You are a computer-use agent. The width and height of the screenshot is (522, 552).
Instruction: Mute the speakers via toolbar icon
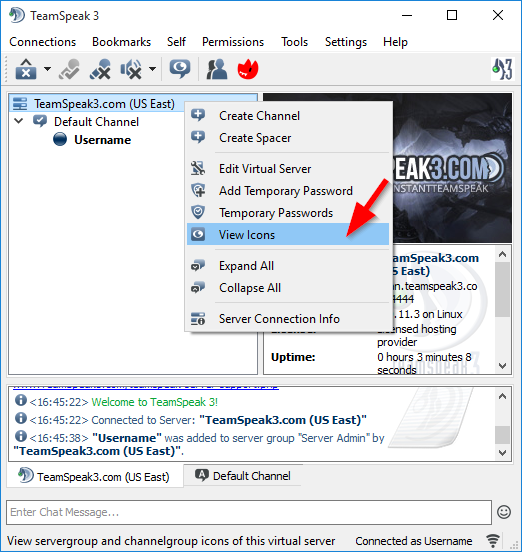[x=131, y=69]
